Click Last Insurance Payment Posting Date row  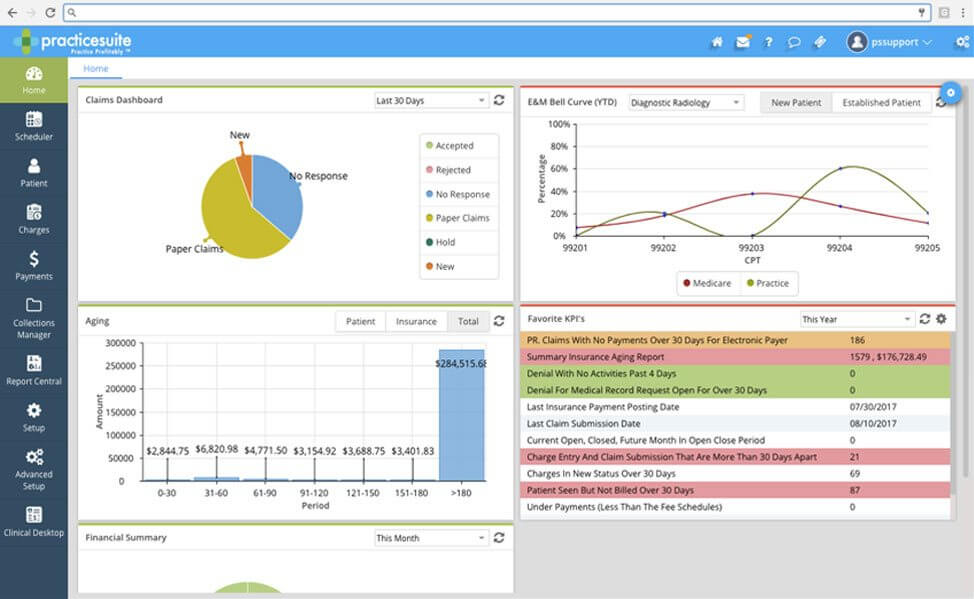[x=735, y=406]
